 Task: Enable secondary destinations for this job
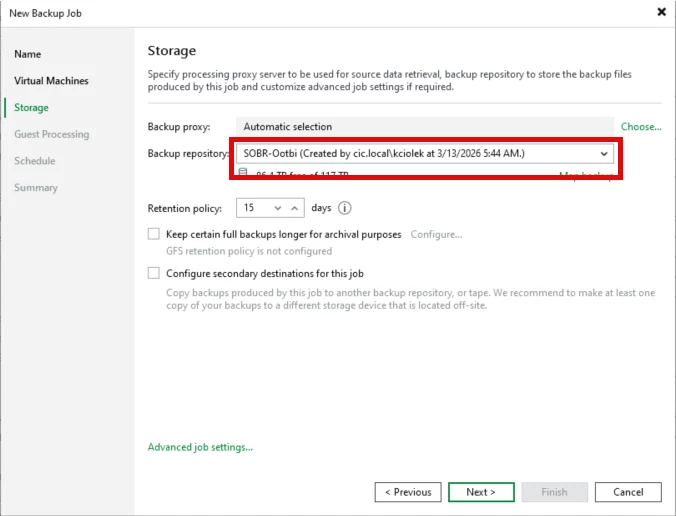click(154, 273)
